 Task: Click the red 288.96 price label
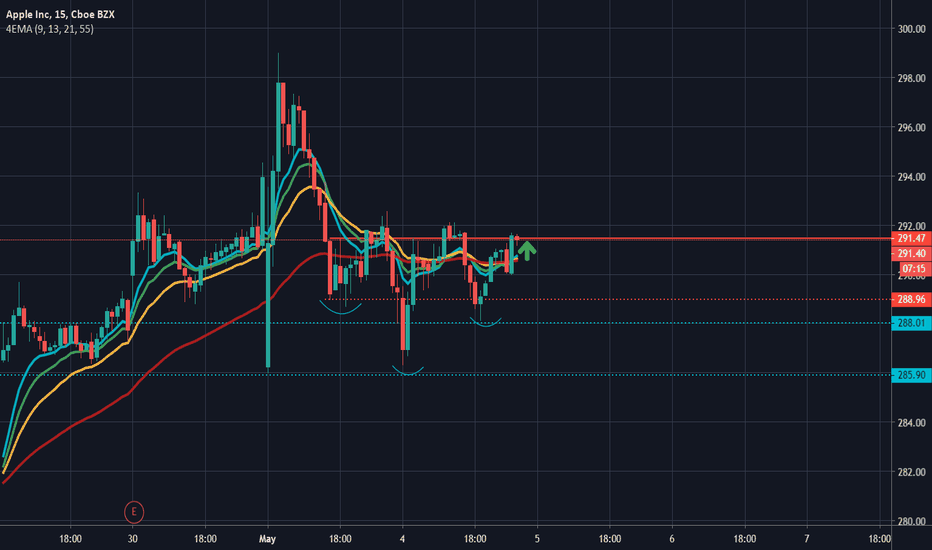tap(911, 299)
